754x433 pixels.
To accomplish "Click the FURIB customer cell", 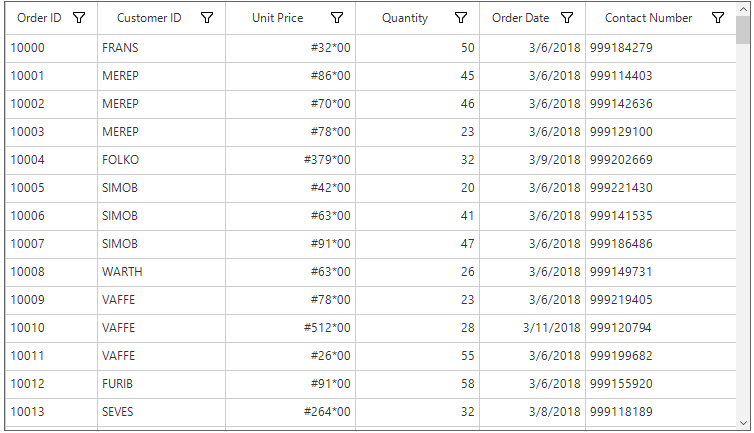I will pyautogui.click(x=162, y=383).
